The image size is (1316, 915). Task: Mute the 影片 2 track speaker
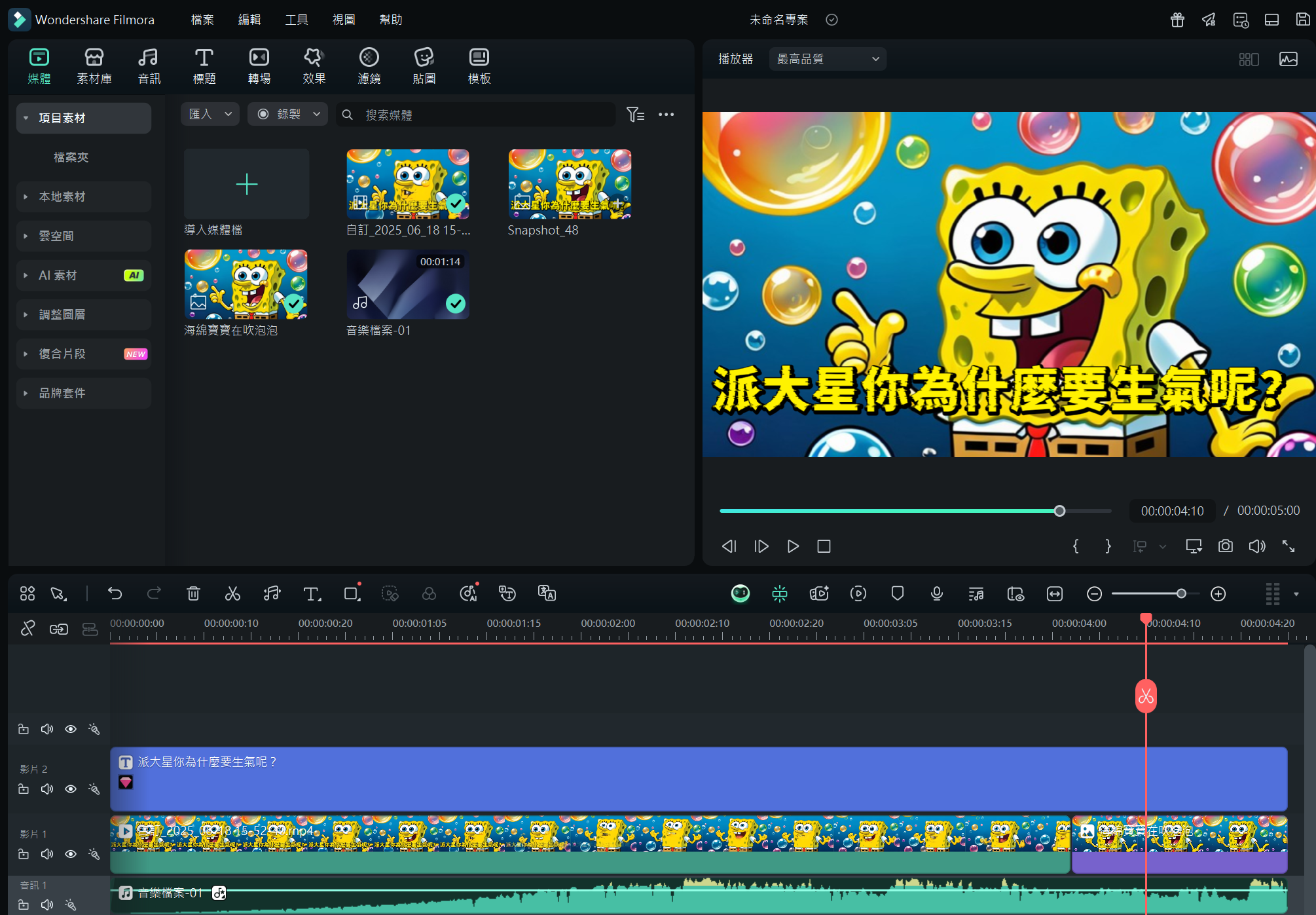[47, 789]
